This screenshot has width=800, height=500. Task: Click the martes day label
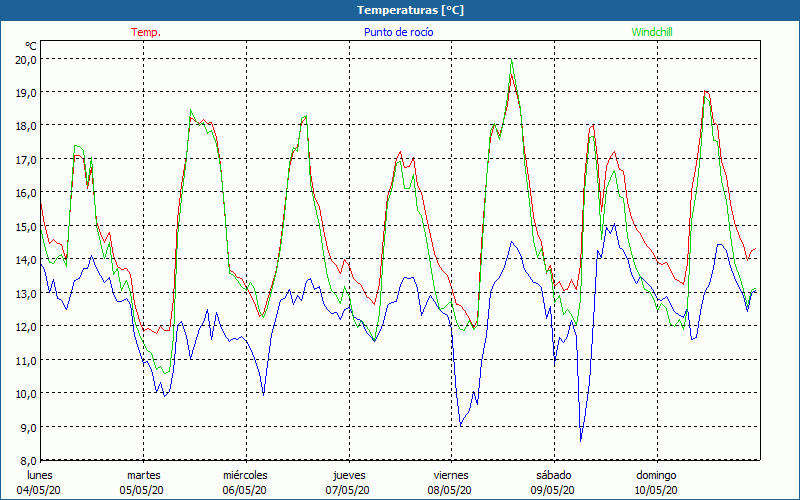pos(143,475)
